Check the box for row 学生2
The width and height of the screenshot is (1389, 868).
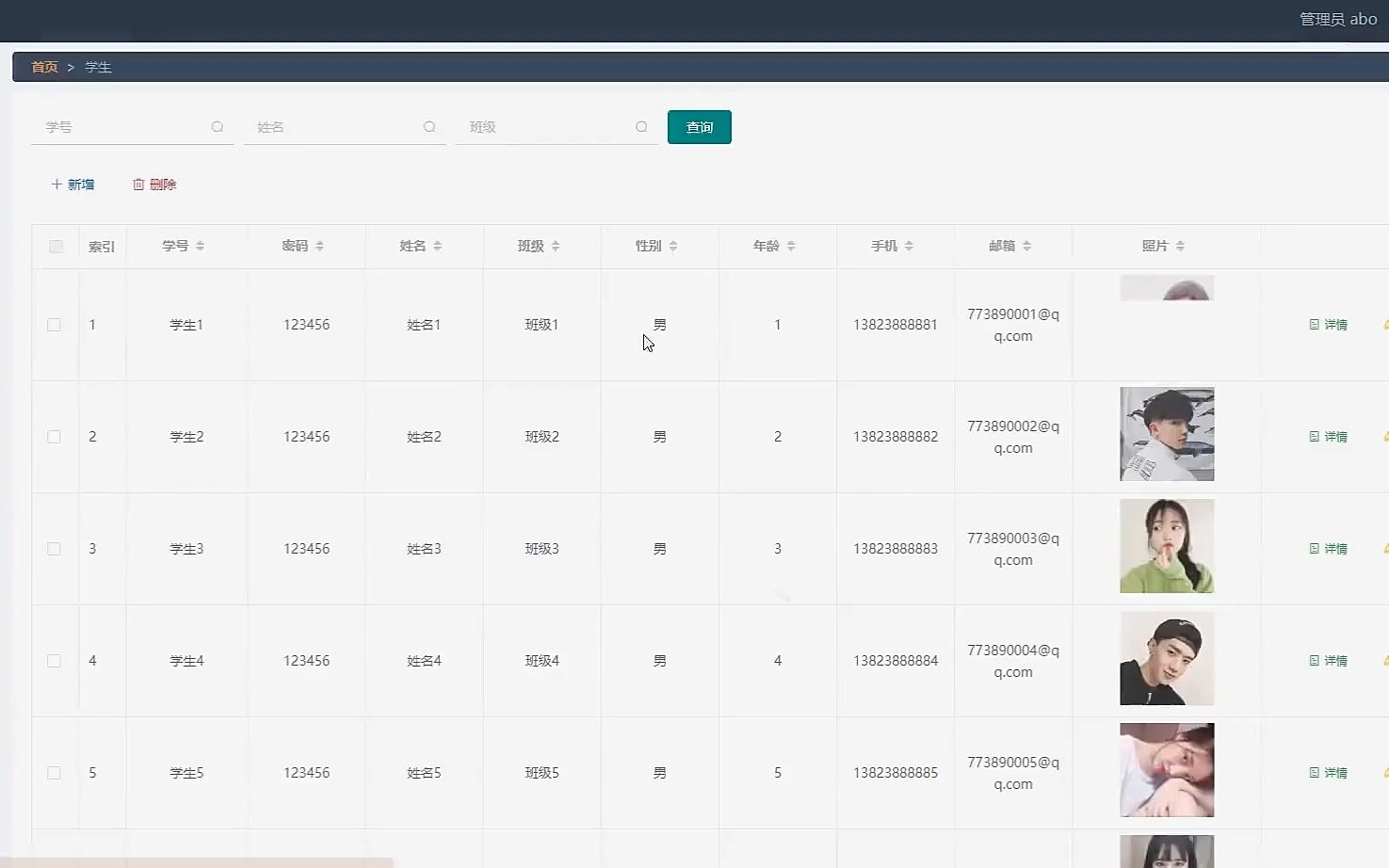pos(54,437)
